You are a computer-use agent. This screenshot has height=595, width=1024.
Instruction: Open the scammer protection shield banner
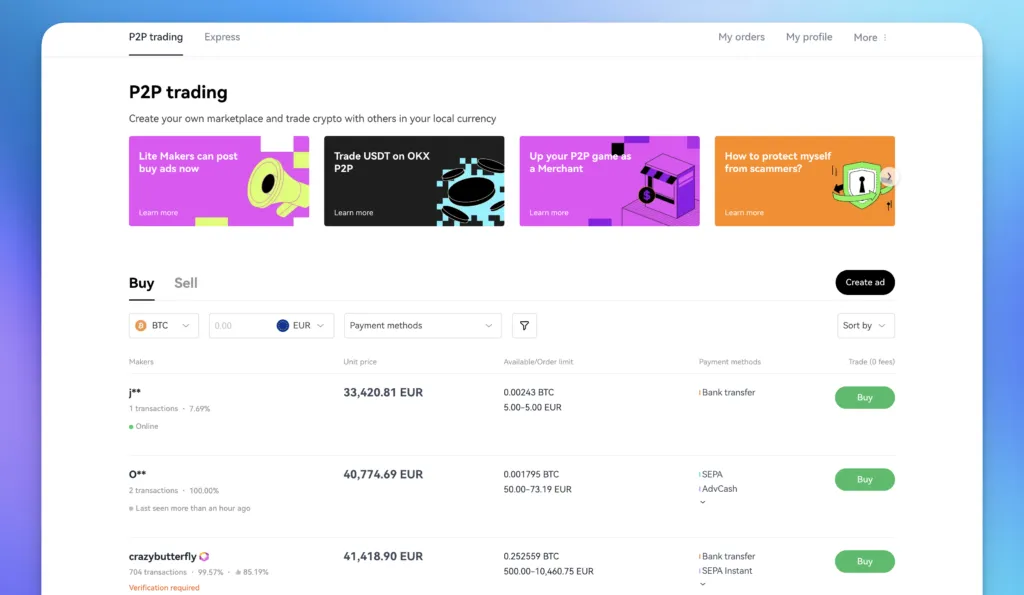[804, 181]
